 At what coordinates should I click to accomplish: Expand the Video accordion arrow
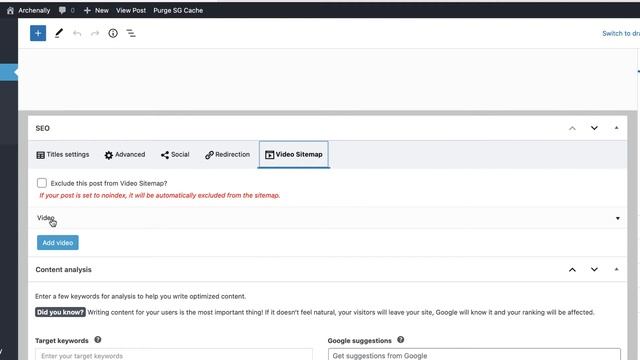coord(618,218)
